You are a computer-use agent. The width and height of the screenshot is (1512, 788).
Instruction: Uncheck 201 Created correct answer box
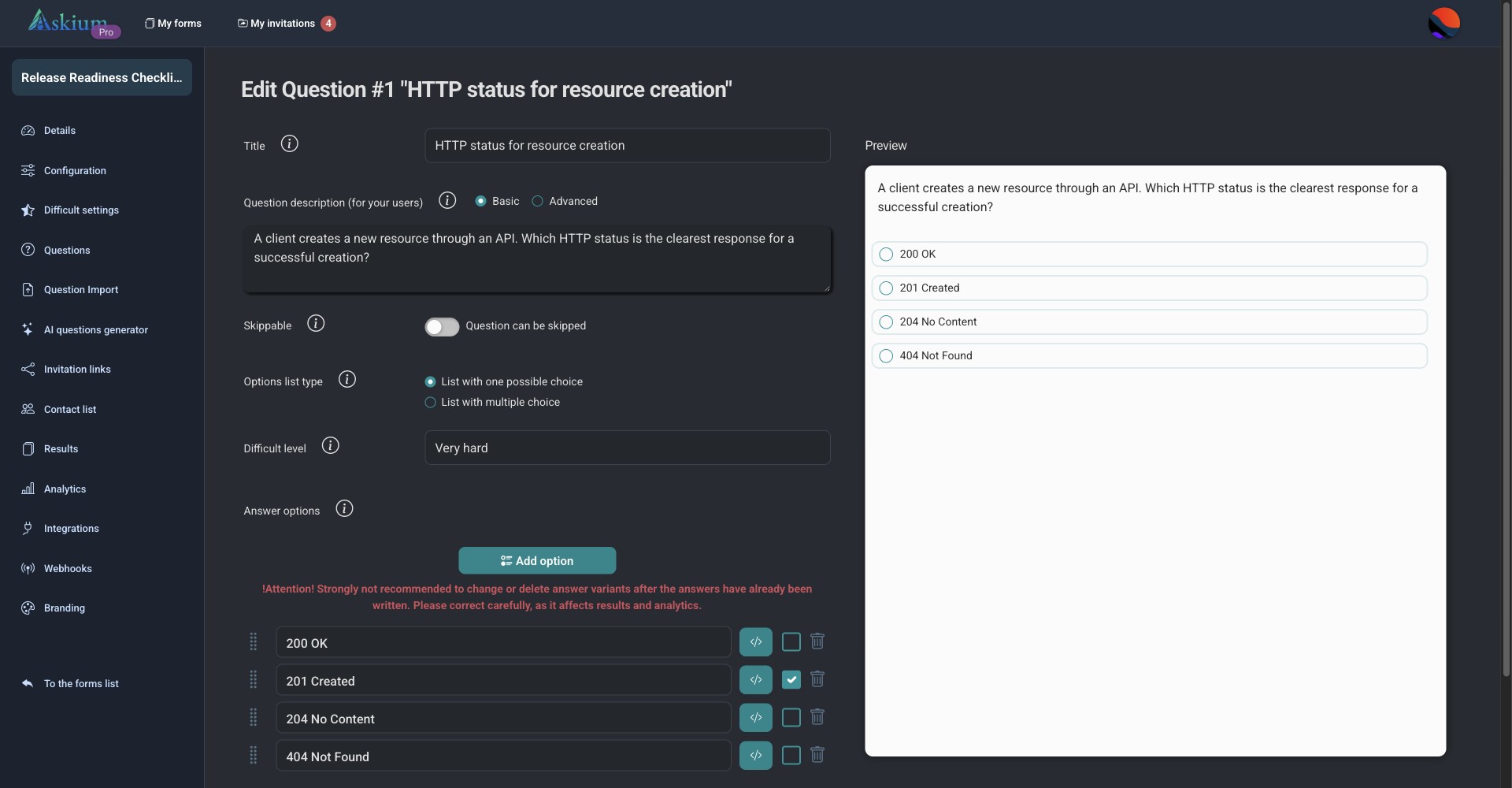pos(791,680)
